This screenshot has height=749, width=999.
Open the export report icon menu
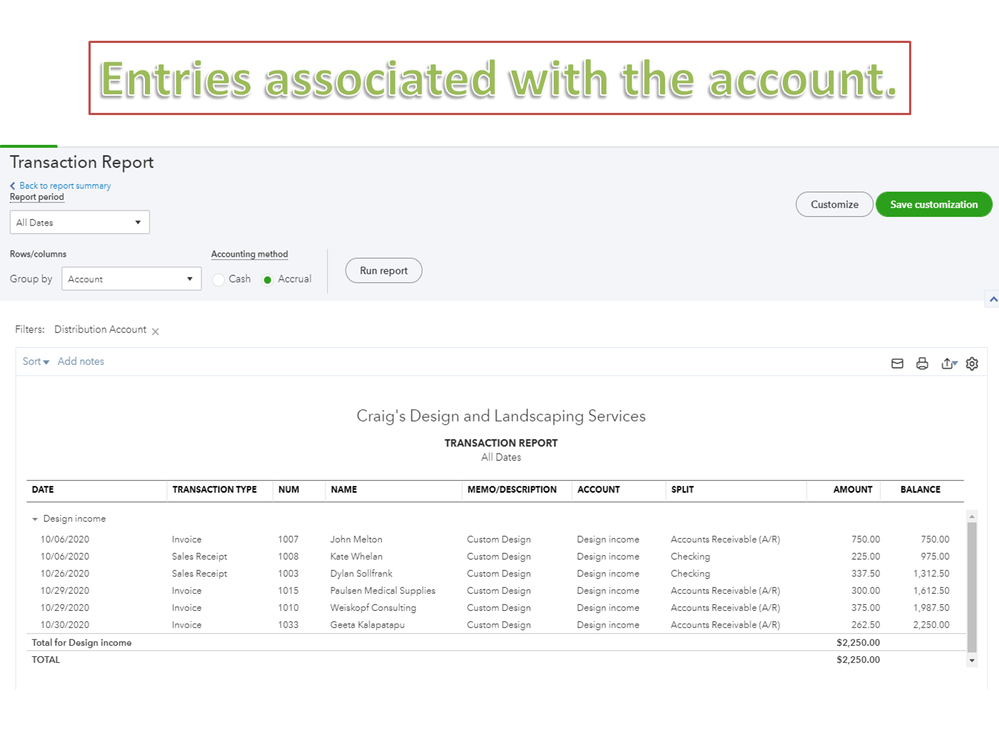[x=948, y=364]
